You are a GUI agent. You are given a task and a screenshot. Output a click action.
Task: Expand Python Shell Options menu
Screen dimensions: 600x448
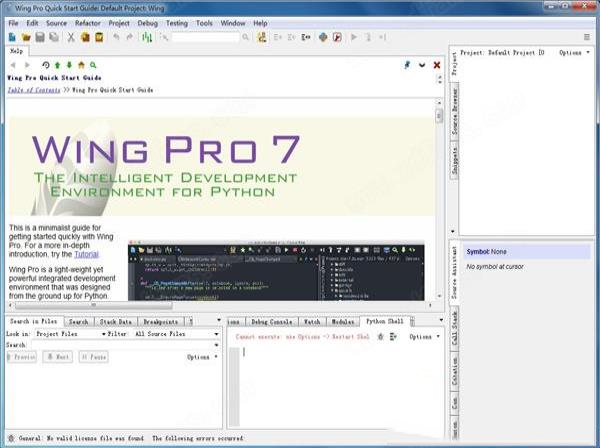point(424,337)
